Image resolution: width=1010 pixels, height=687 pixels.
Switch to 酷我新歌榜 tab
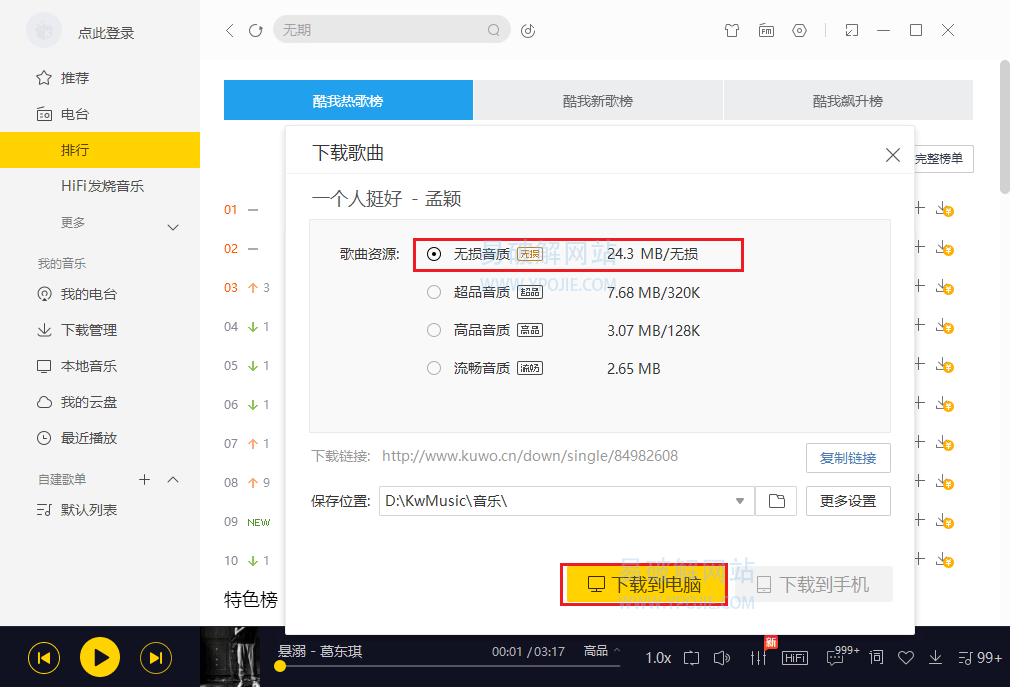(x=597, y=100)
